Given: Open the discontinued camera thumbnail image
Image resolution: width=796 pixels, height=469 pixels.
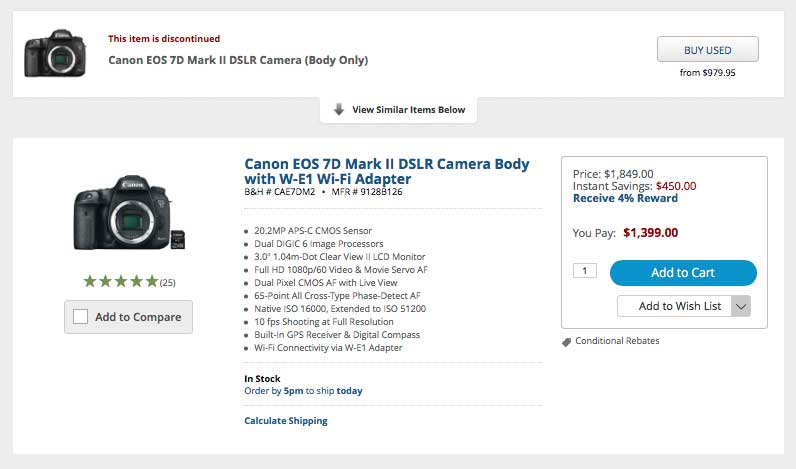Looking at the screenshot, I should point(55,53).
